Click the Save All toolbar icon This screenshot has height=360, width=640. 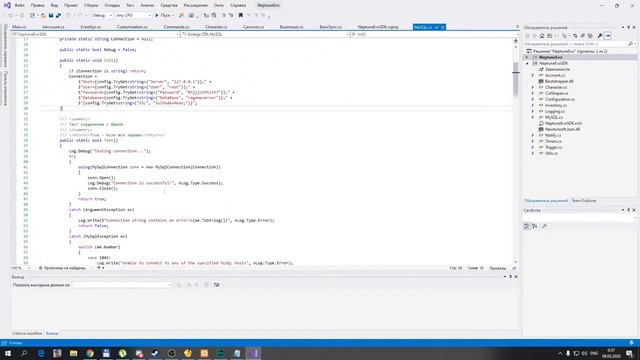coord(58,15)
